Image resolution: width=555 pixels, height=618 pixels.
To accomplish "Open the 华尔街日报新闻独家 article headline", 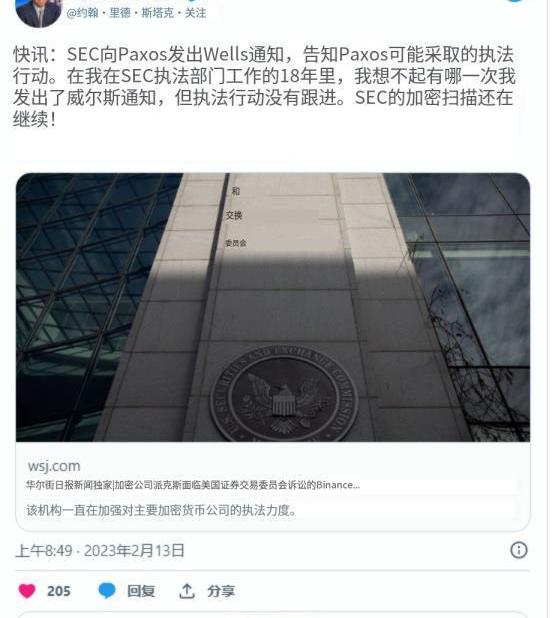I will (x=193, y=485).
